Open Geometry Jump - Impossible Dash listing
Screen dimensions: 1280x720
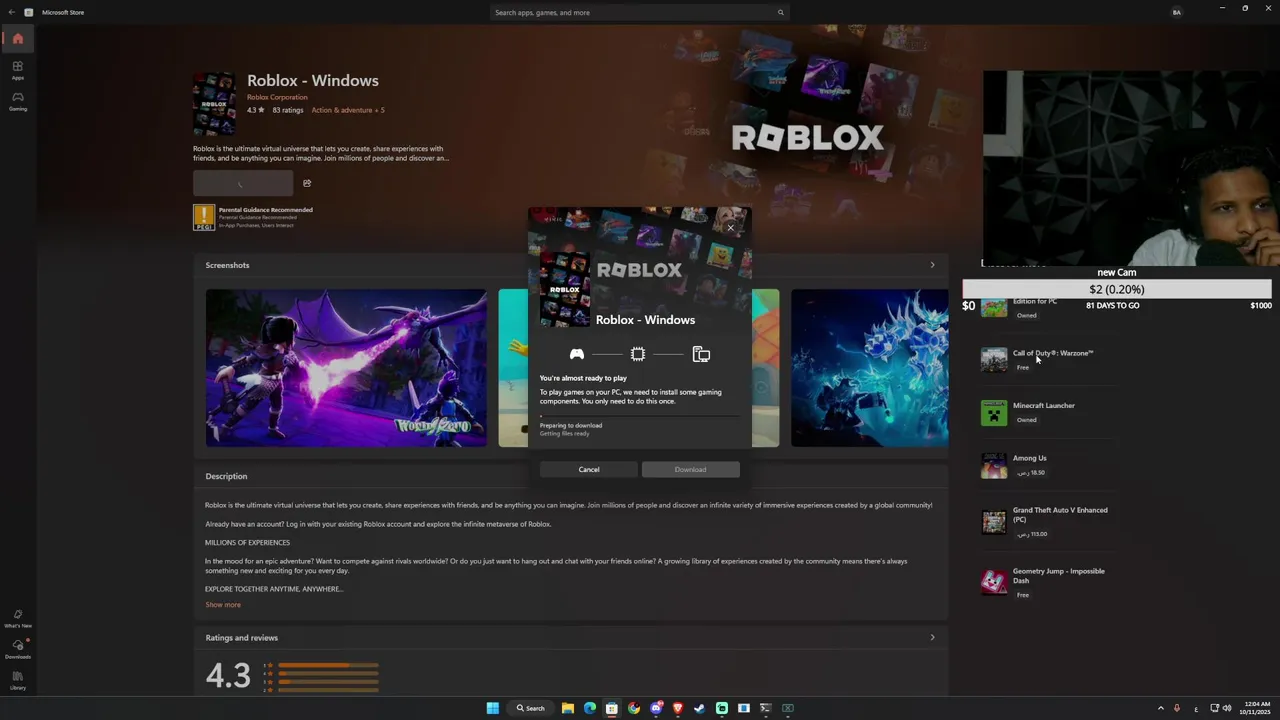1058,575
